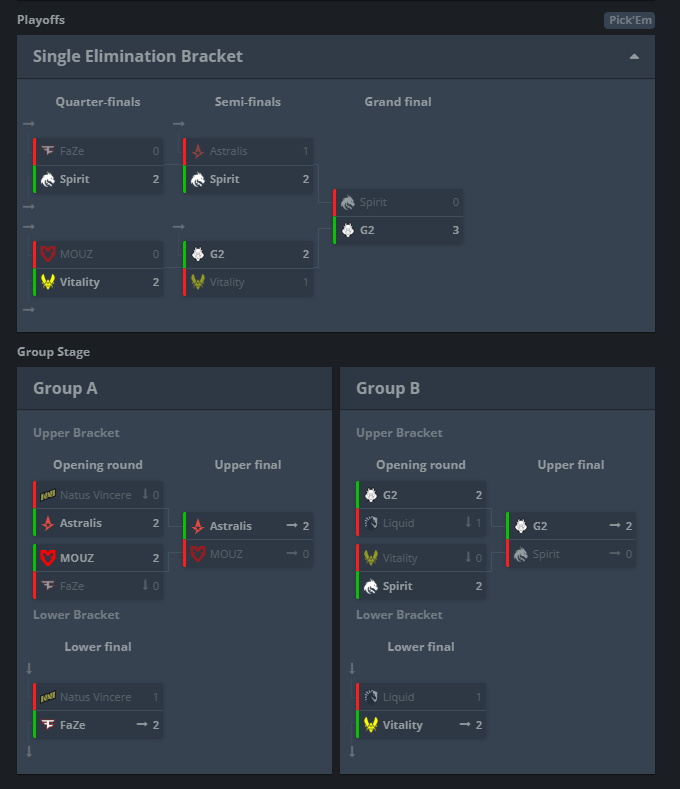Viewport: 680px width, 789px height.
Task: Click G2 logo in Grand final
Action: click(x=348, y=230)
